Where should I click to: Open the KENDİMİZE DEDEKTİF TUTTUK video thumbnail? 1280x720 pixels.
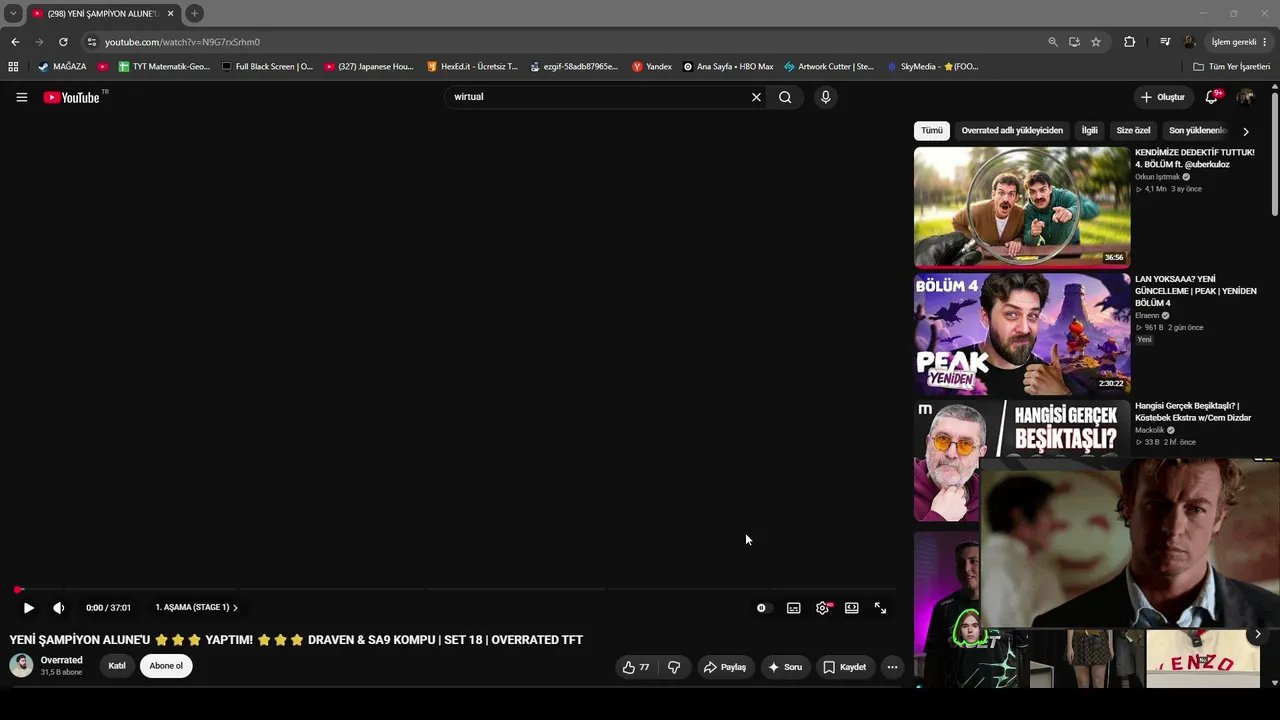1022,207
